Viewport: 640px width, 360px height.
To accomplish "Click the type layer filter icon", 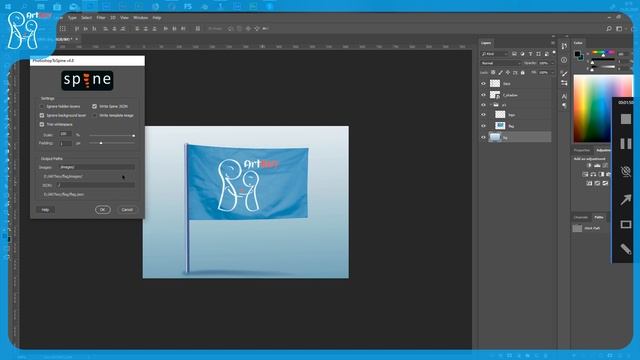I will [530, 54].
